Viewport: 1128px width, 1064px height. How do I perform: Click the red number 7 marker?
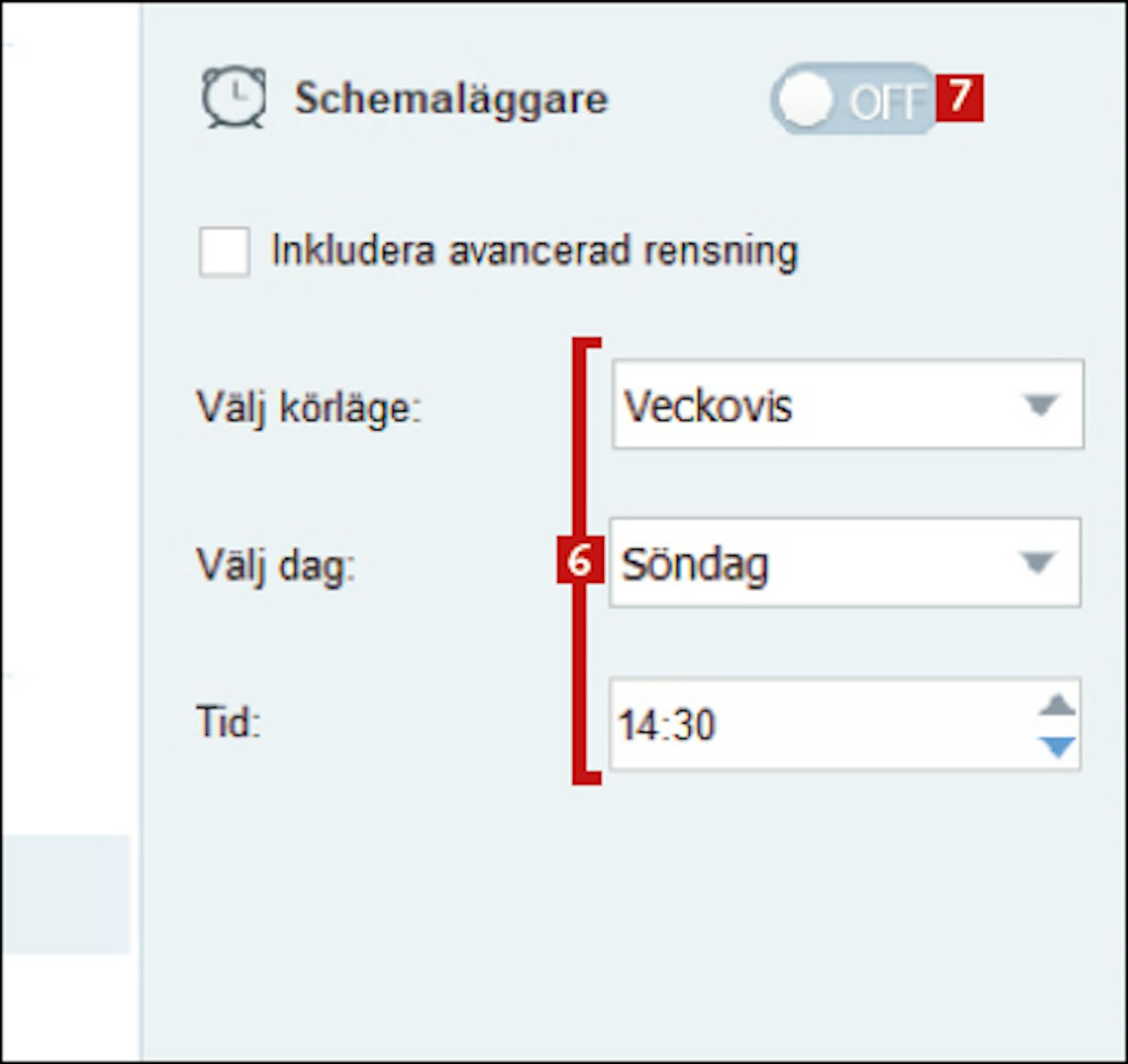(960, 98)
